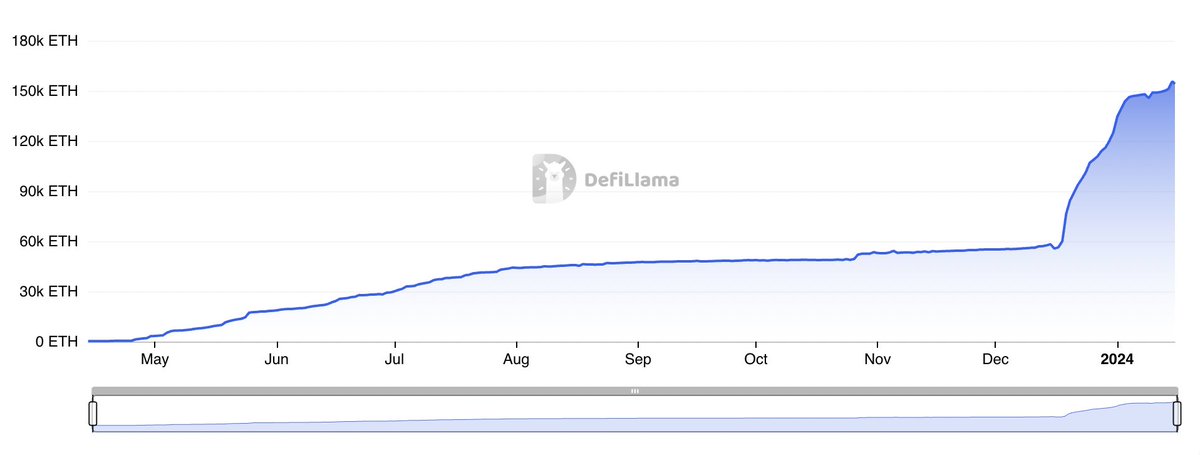The height and width of the screenshot is (455, 1200).
Task: Click the DefiLlama logo watermark icon
Action: [x=551, y=179]
